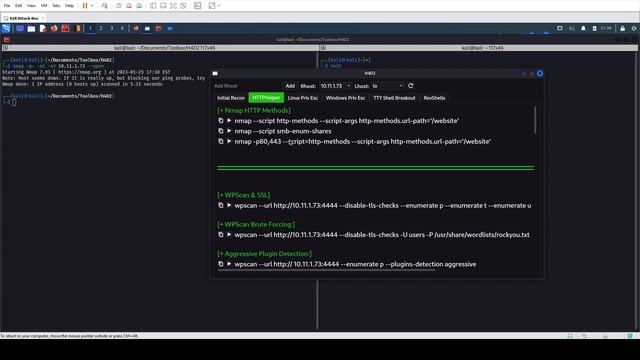Switch to the Initial Recon tab
This screenshot has width=640, height=360.
click(231, 98)
